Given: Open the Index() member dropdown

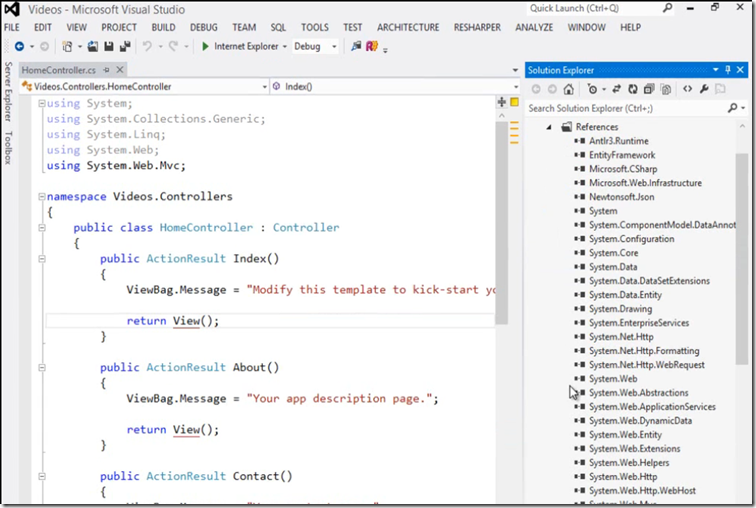Looking at the screenshot, I should tap(515, 87).
